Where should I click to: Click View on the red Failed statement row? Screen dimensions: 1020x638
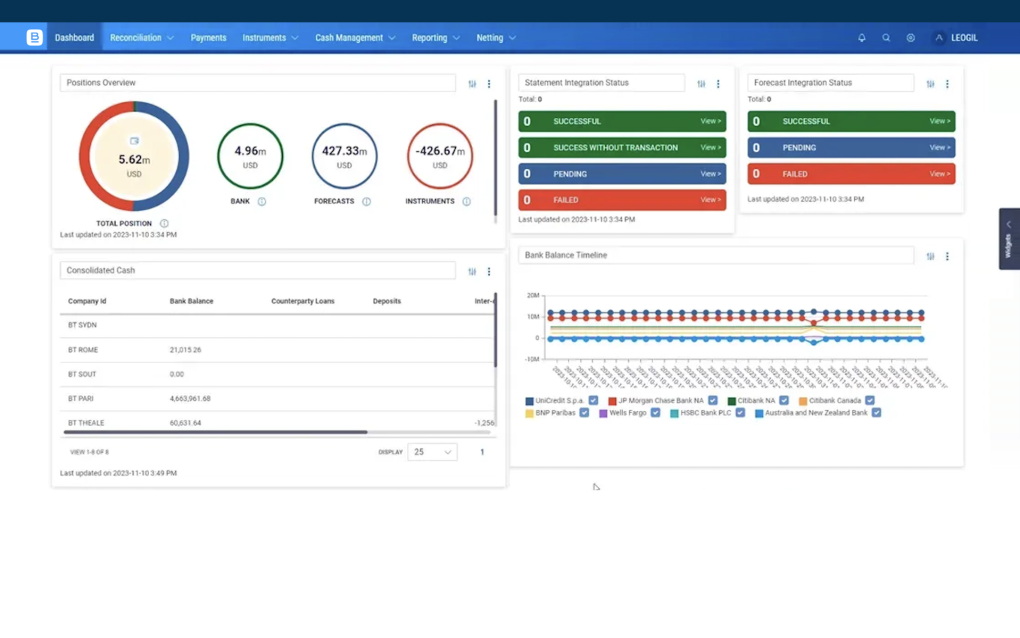click(x=710, y=200)
